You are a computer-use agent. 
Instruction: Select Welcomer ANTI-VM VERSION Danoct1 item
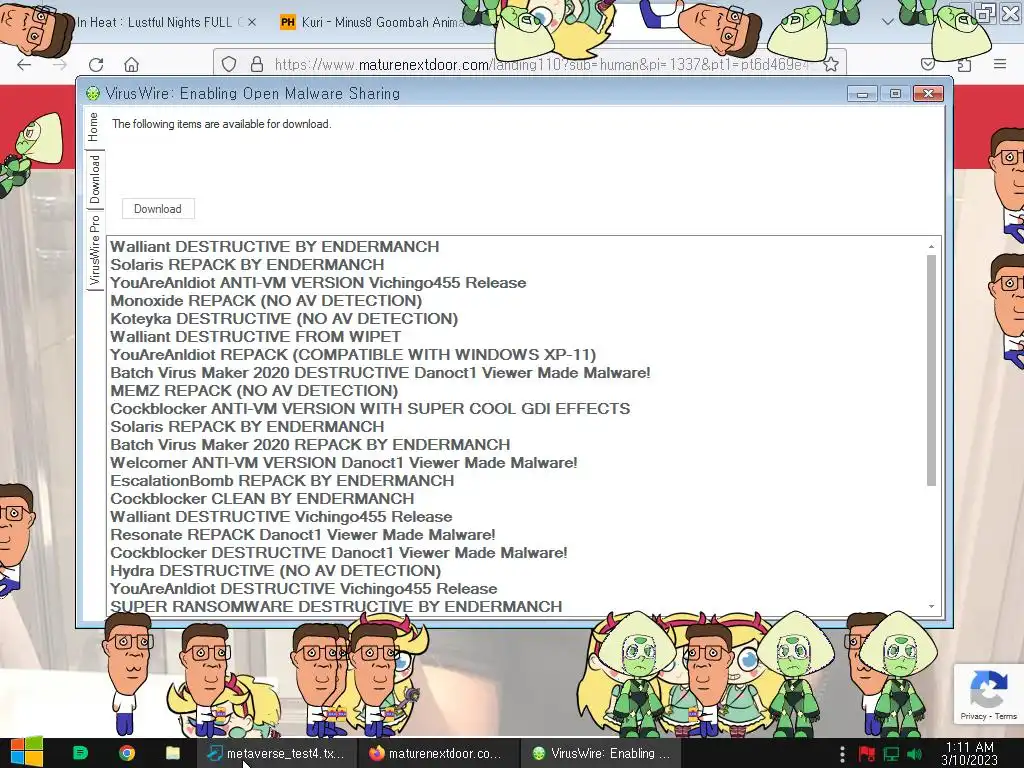pyautogui.click(x=344, y=463)
